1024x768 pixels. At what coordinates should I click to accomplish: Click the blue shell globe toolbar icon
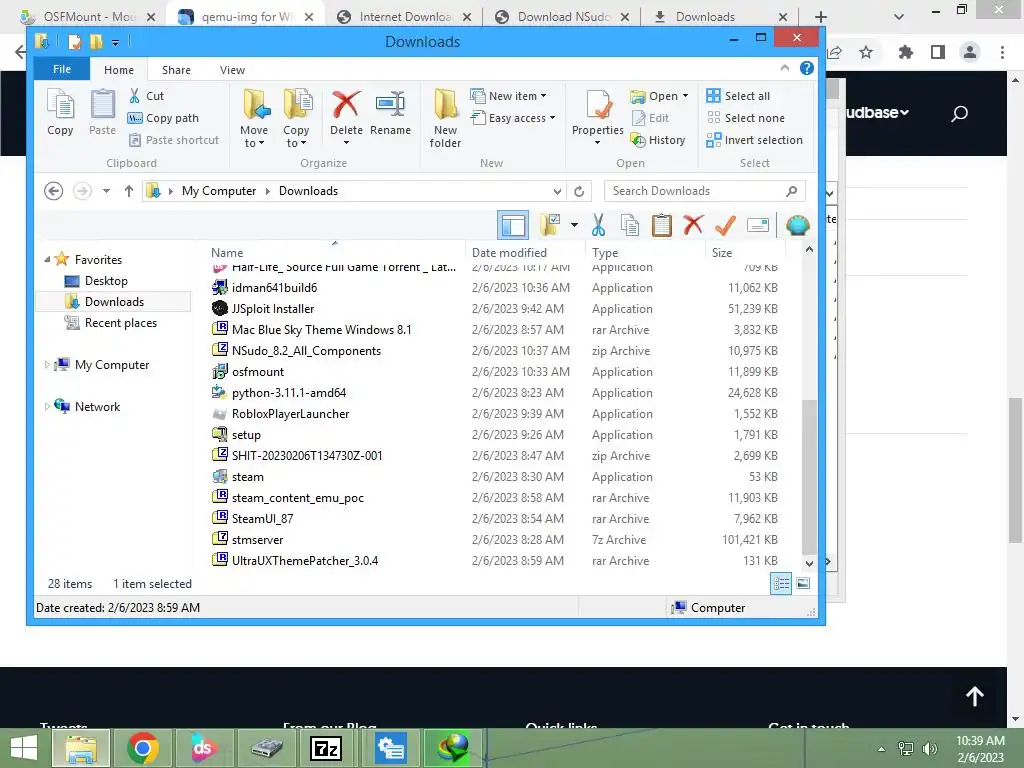click(798, 225)
